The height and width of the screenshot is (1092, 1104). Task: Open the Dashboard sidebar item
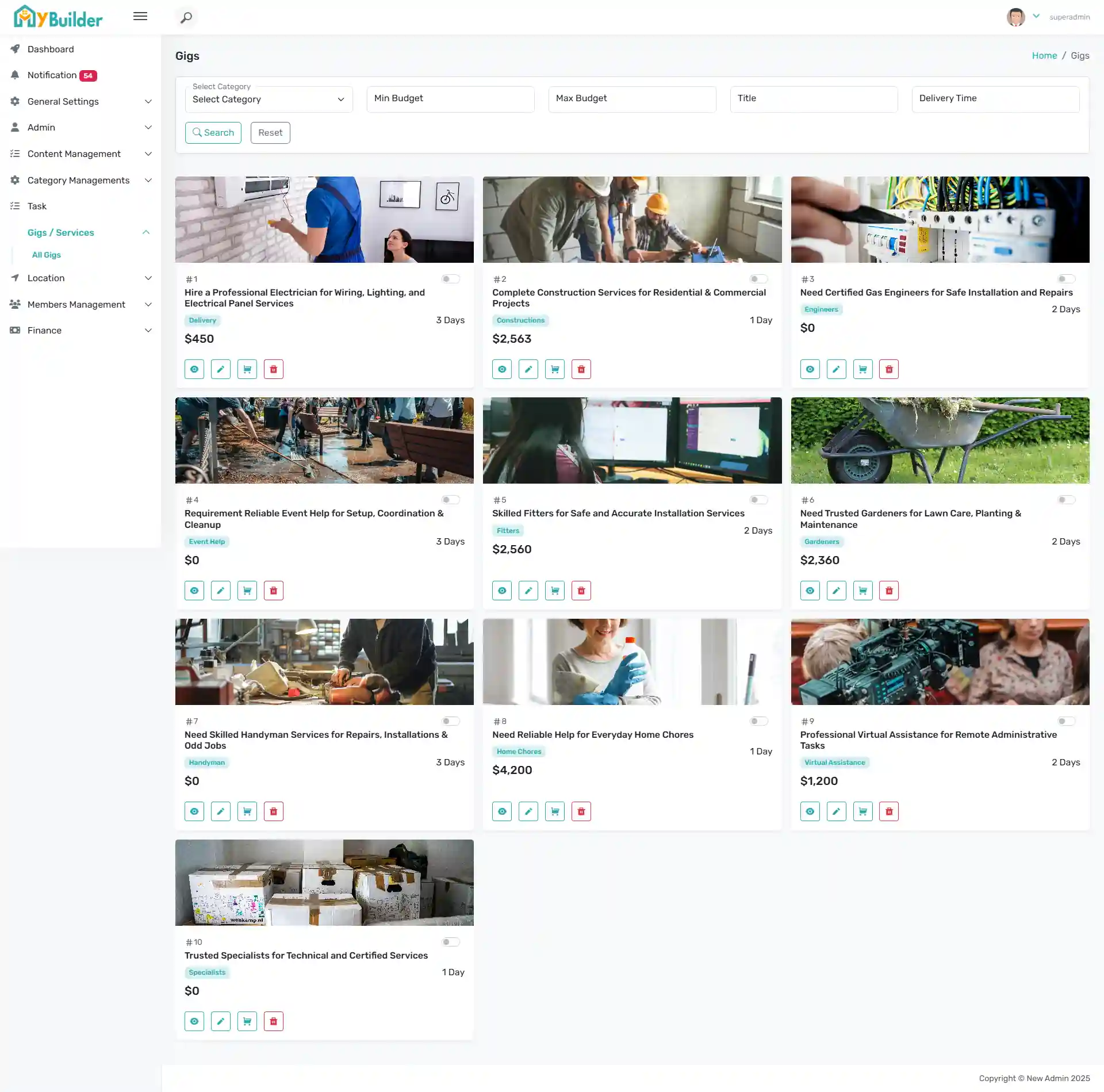click(x=51, y=49)
